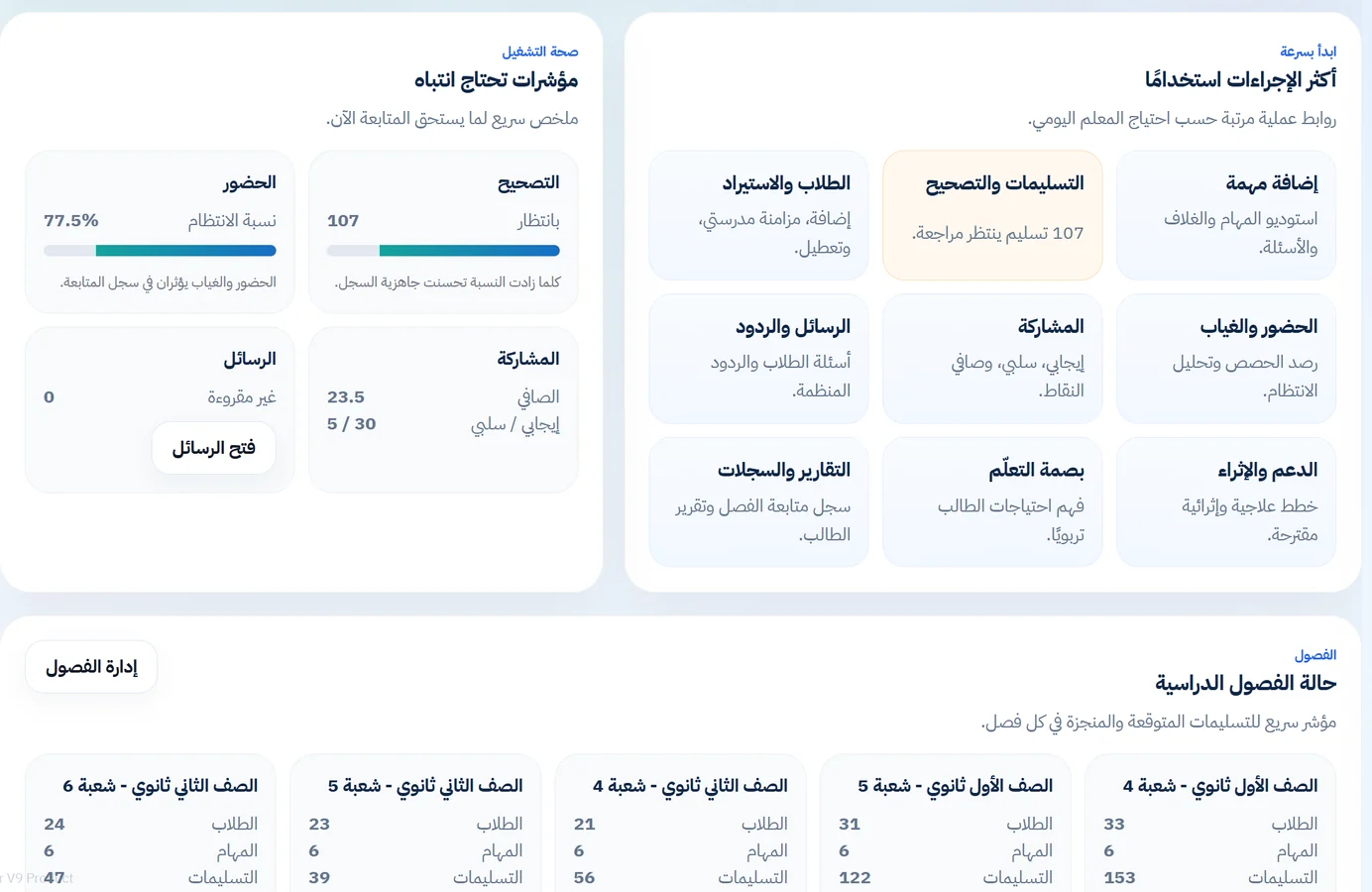Open the الحضور والغياب quick action card

[1225, 359]
